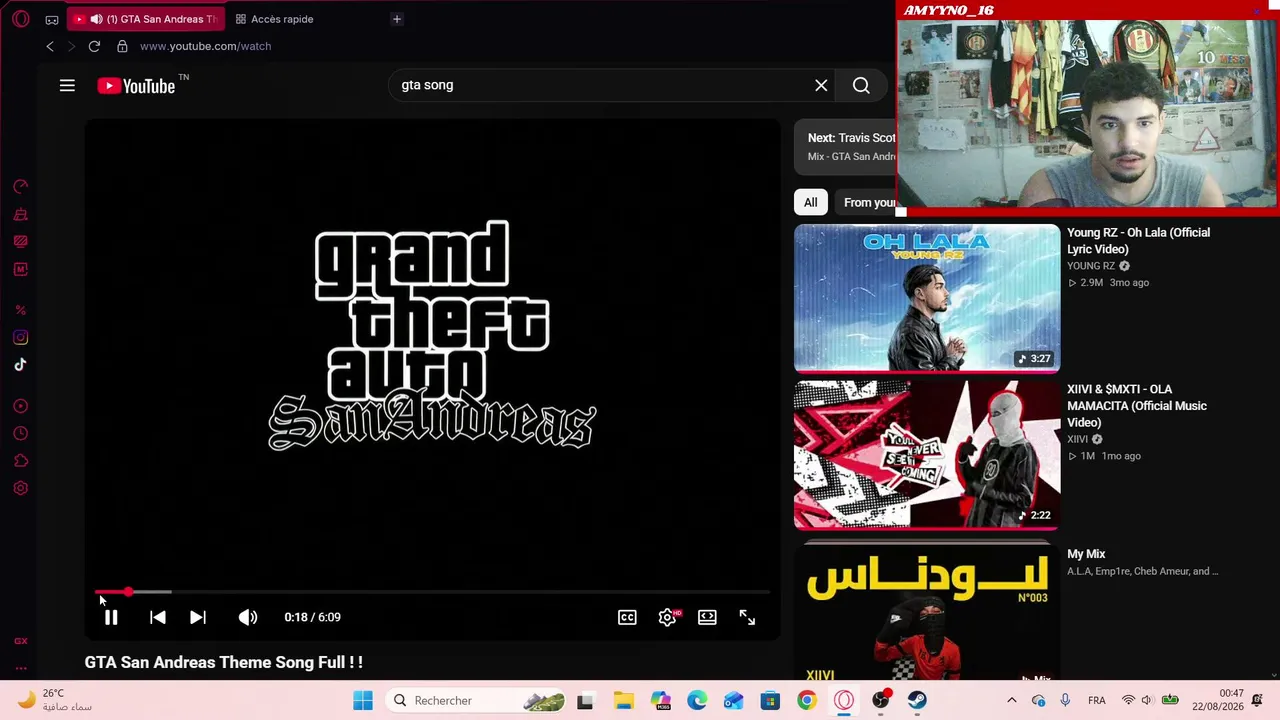
Task: Visit the YOUNG RZ channel name
Action: click(1091, 266)
